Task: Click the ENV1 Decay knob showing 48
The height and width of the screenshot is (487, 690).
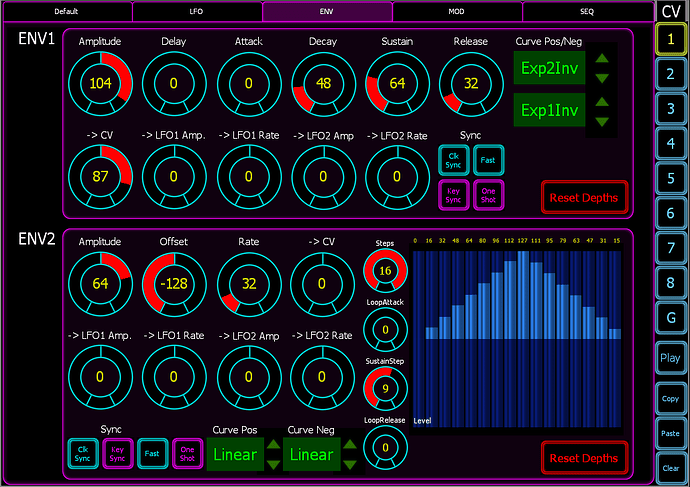Action: [x=323, y=84]
